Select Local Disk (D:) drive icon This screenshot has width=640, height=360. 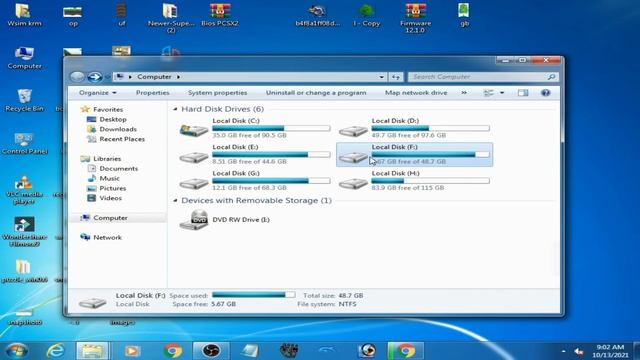point(353,131)
